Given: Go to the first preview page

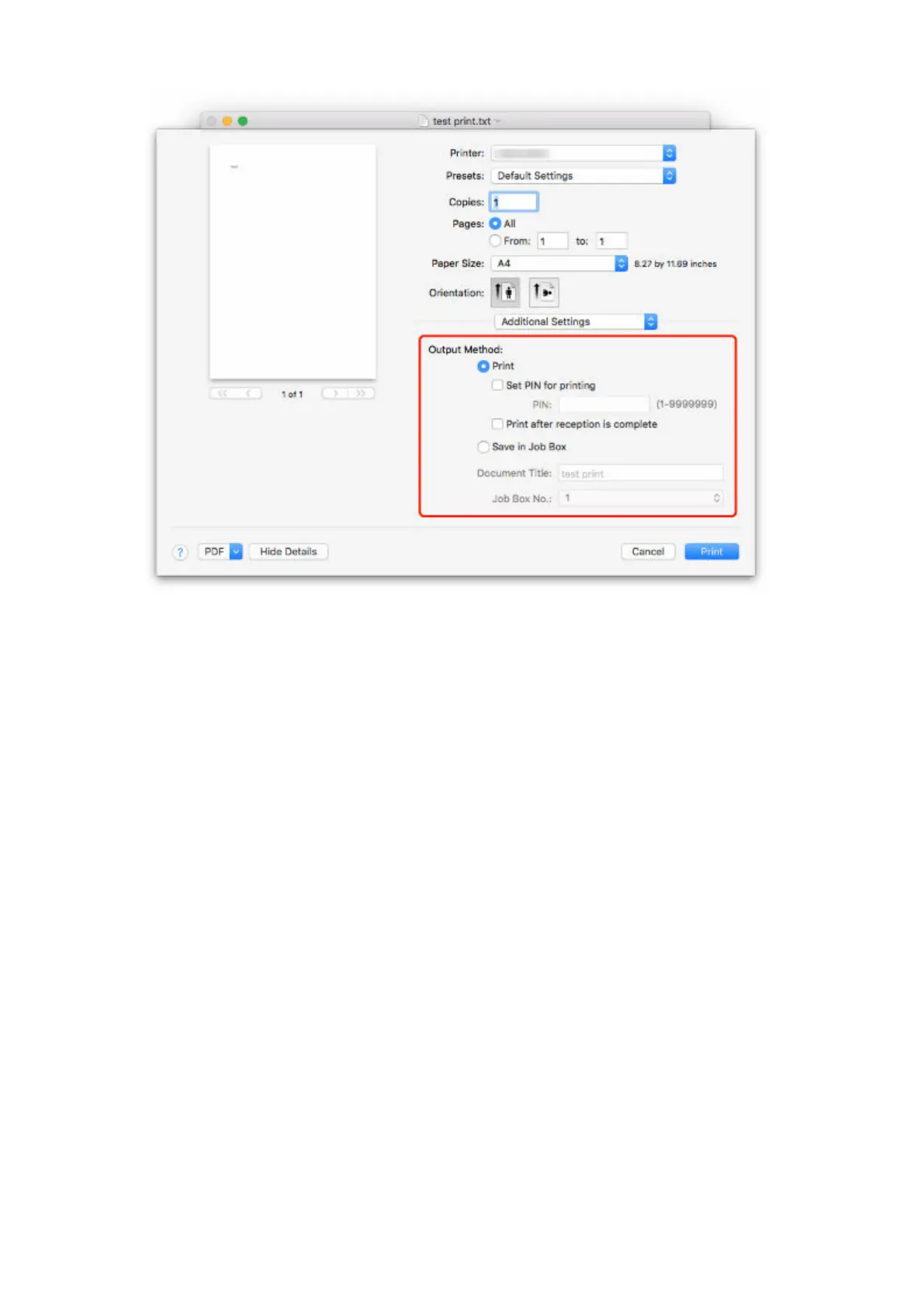Looking at the screenshot, I should (223, 393).
